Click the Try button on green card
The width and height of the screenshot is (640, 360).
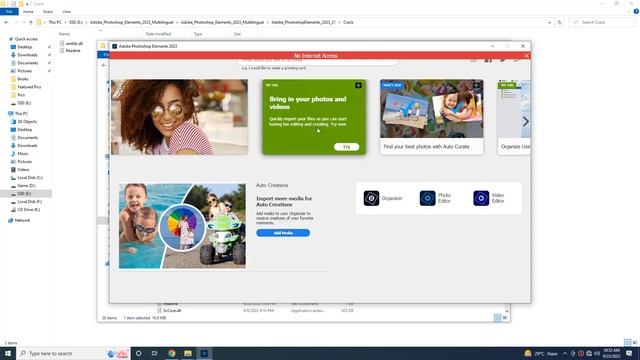click(x=346, y=147)
